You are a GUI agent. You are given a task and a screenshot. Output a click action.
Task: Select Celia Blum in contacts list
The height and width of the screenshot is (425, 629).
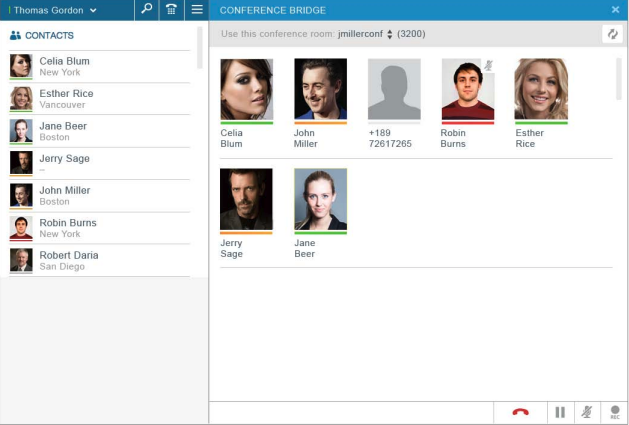(x=99, y=66)
